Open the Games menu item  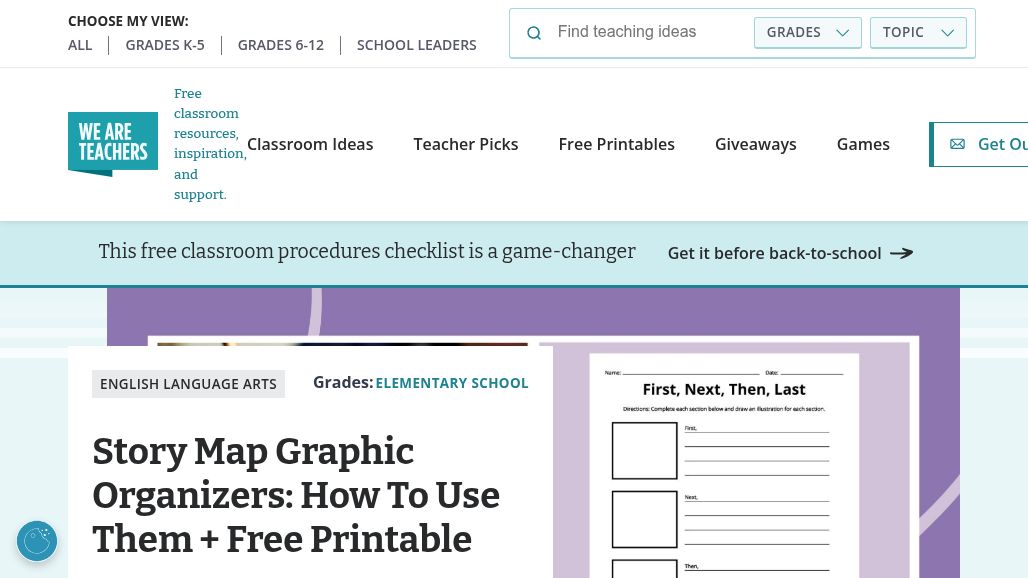[863, 144]
